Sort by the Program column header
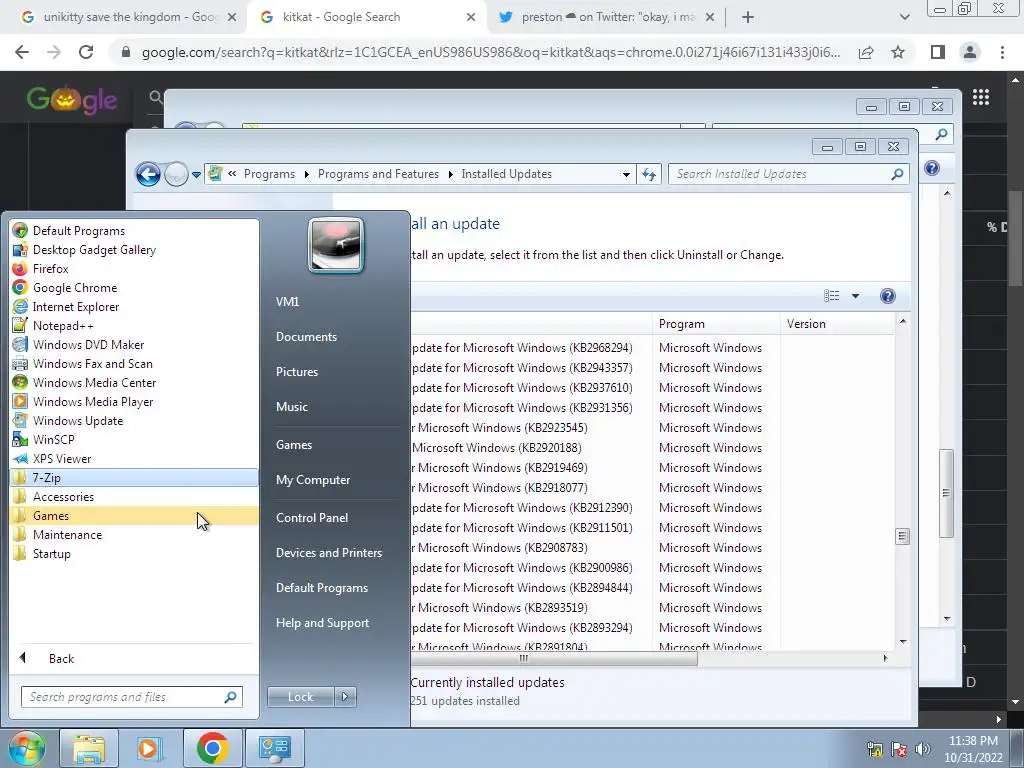Image resolution: width=1024 pixels, height=768 pixels. tap(716, 324)
